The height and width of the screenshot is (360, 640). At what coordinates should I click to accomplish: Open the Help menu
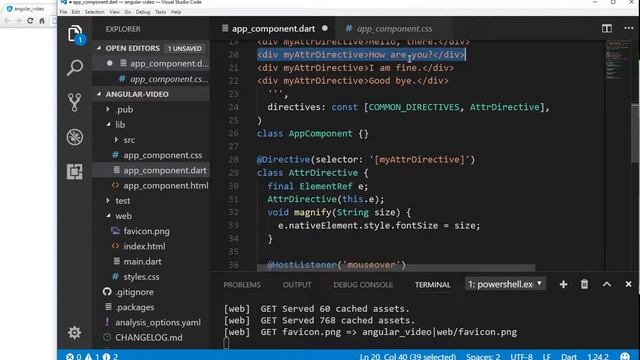[176, 12]
